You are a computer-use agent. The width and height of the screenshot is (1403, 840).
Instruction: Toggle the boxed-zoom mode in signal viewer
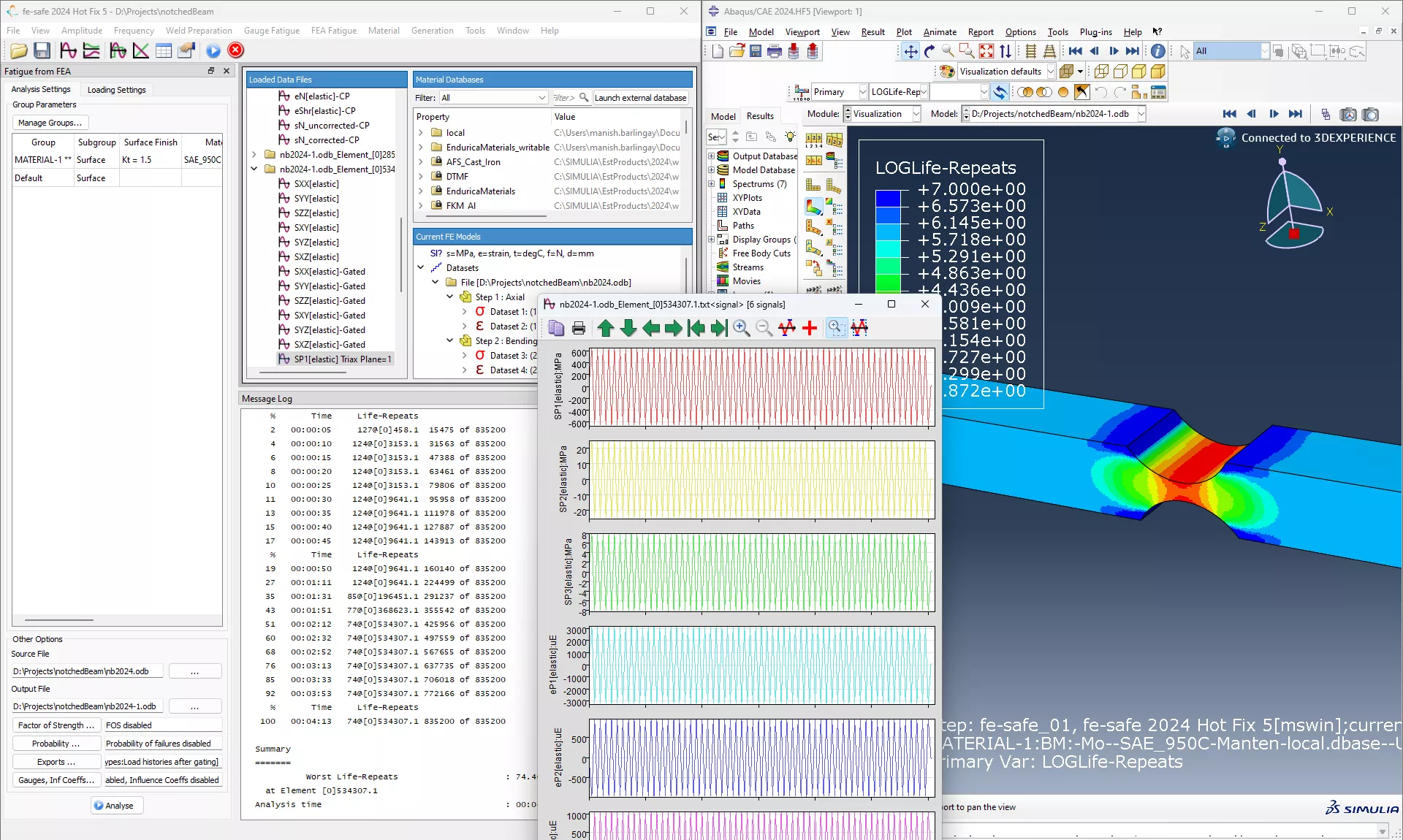tap(837, 328)
